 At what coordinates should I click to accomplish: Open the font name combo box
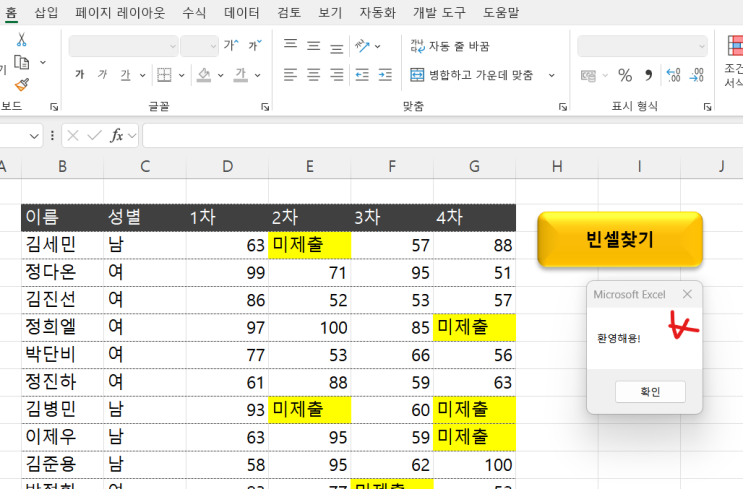124,46
